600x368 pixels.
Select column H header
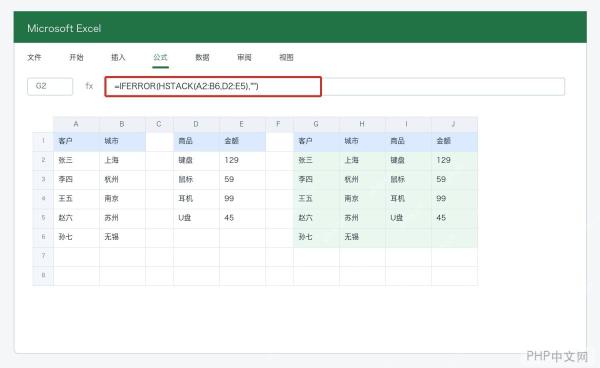(x=362, y=124)
